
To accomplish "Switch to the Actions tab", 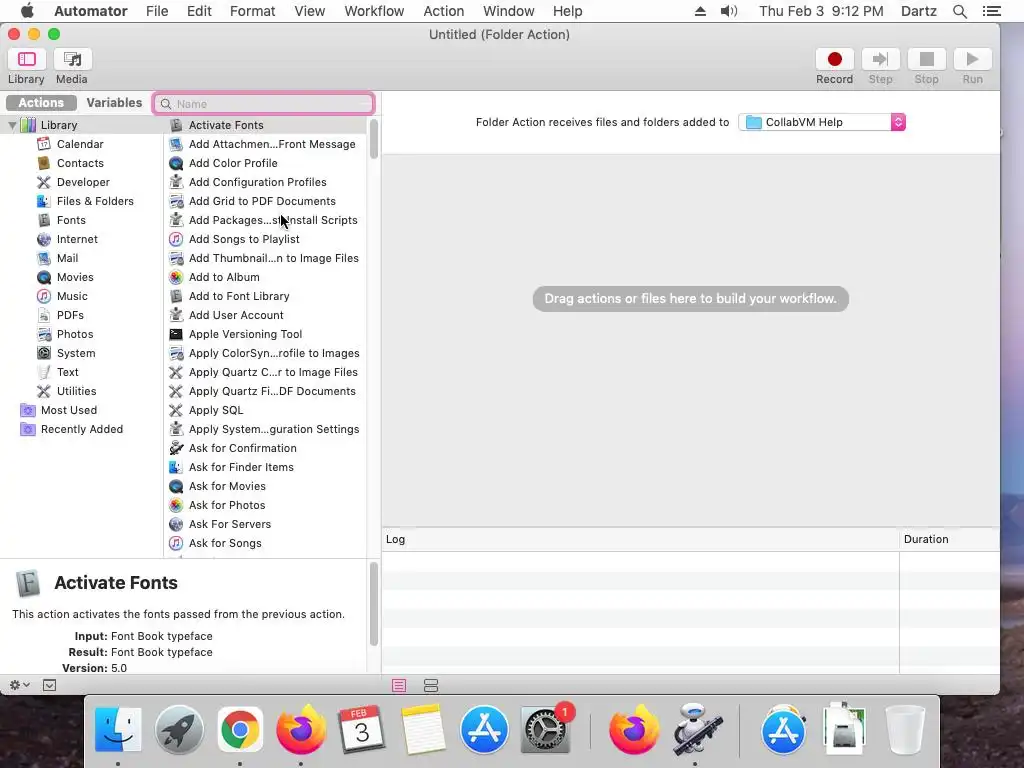I will point(41,103).
